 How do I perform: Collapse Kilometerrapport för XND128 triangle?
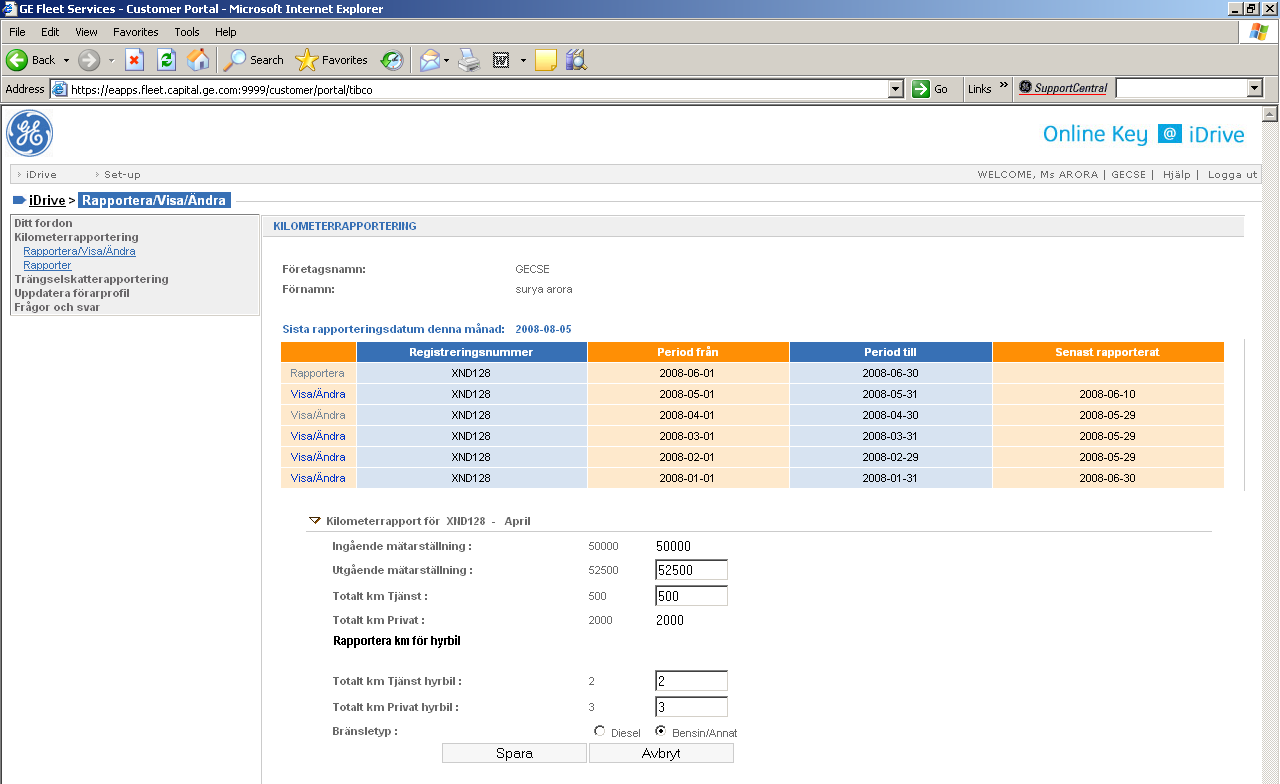pos(315,520)
